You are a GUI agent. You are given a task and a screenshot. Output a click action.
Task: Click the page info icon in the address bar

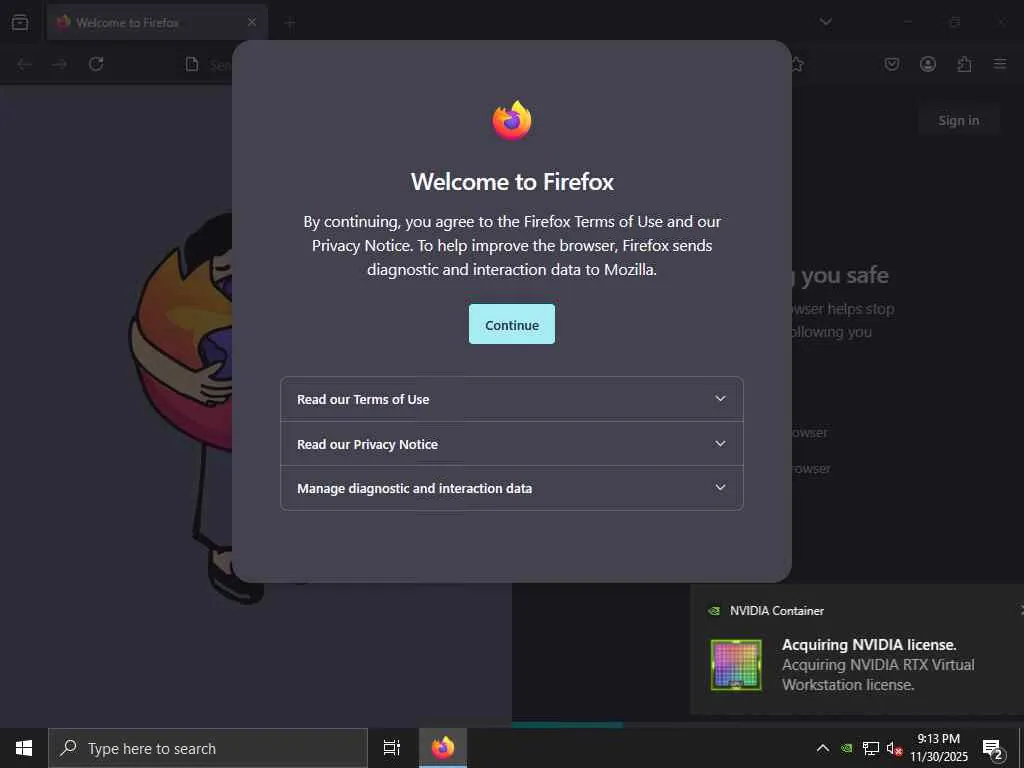click(191, 64)
